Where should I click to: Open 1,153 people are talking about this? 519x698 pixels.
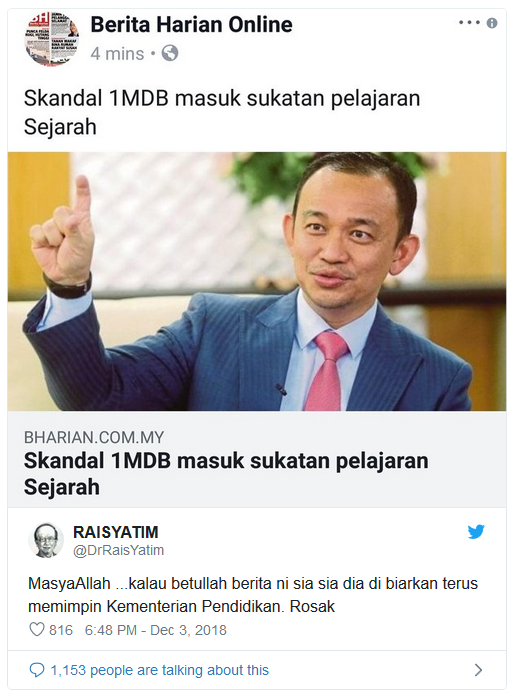coord(159,670)
